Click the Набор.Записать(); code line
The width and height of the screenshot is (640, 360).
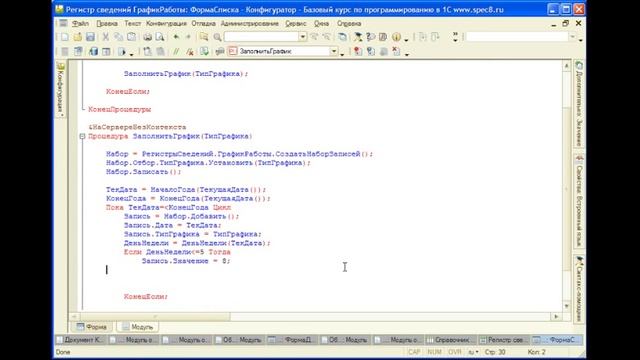[x=143, y=172]
